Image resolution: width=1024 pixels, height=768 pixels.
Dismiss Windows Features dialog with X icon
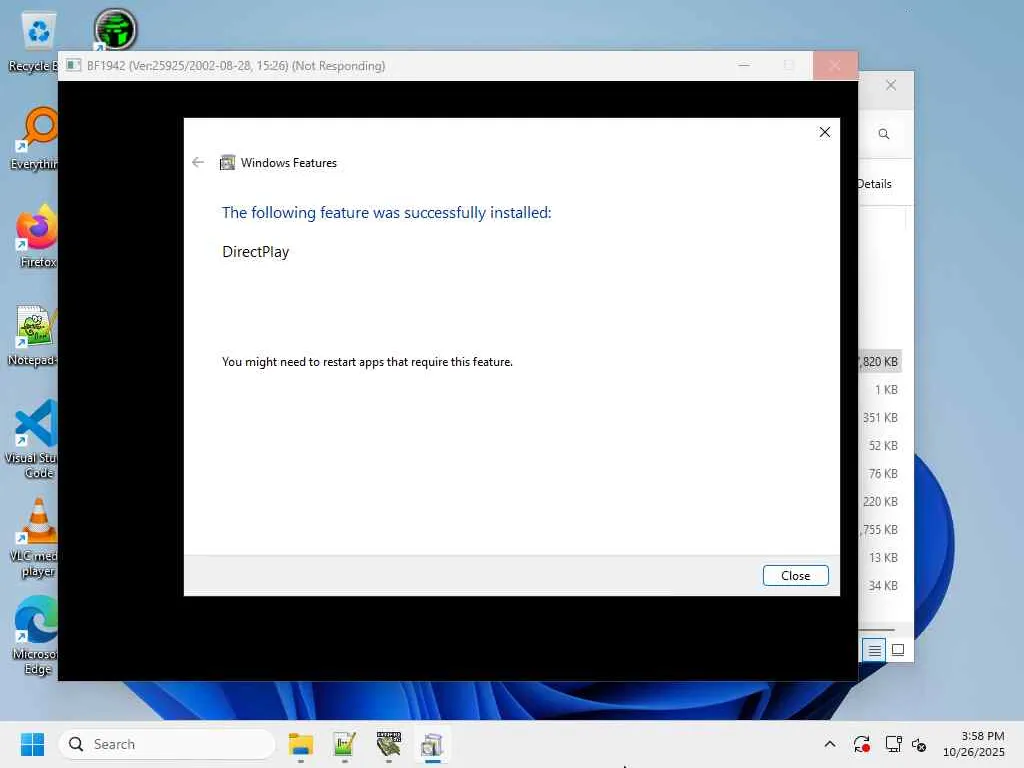pos(825,132)
